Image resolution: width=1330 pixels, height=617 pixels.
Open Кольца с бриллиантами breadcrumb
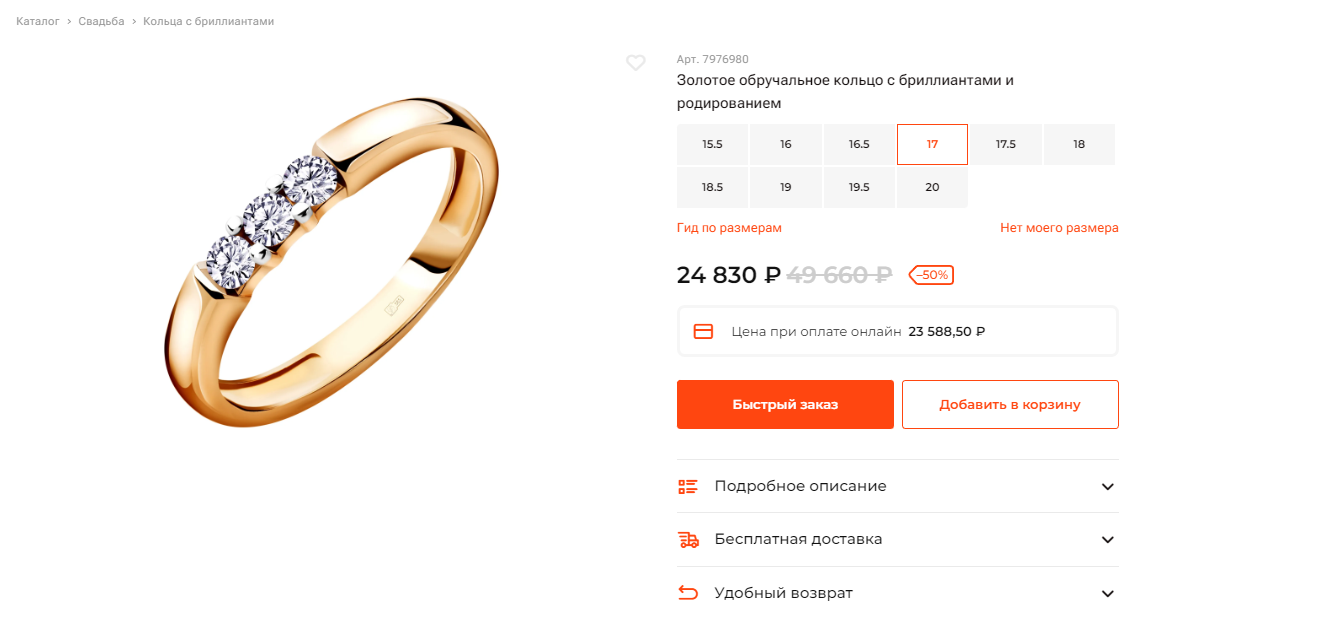pos(208,21)
